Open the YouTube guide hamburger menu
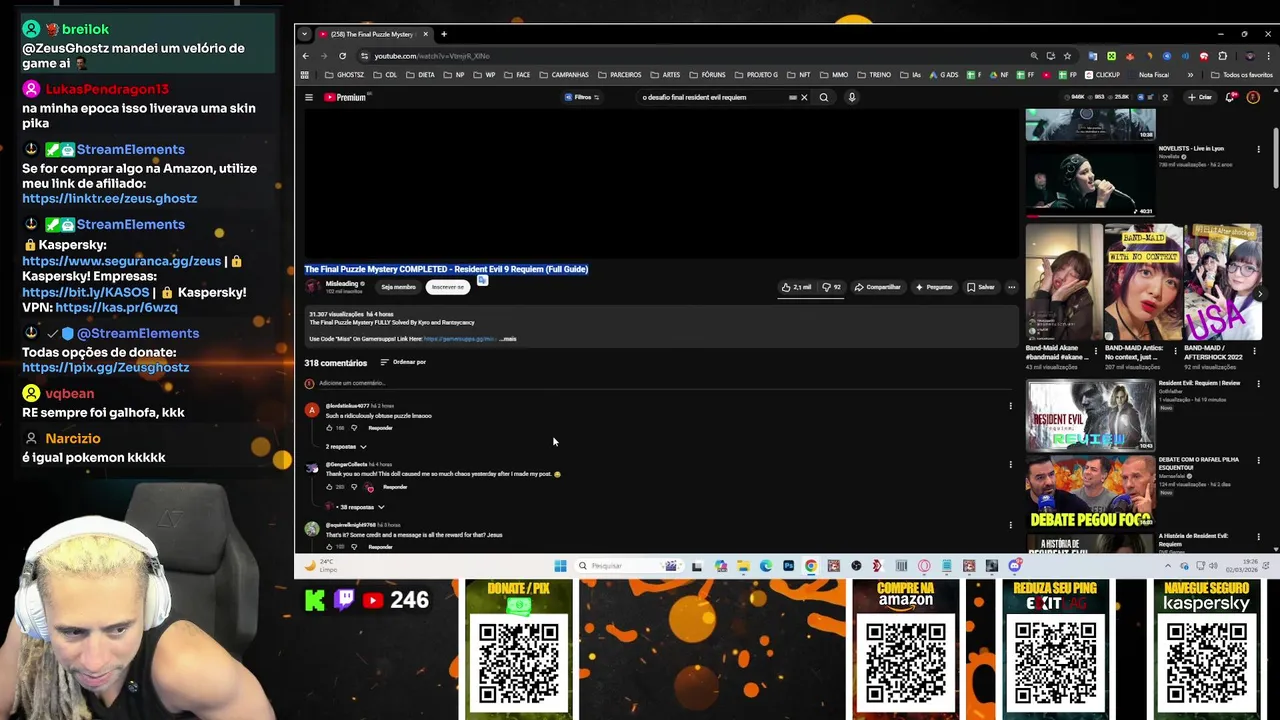This screenshot has height=720, width=1280. [309, 97]
